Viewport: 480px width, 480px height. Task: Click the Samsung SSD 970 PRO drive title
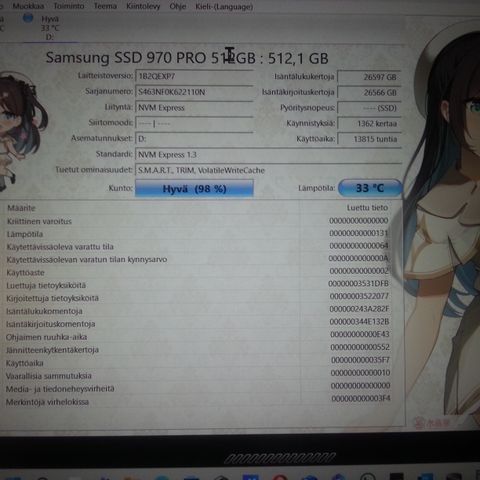(x=187, y=58)
